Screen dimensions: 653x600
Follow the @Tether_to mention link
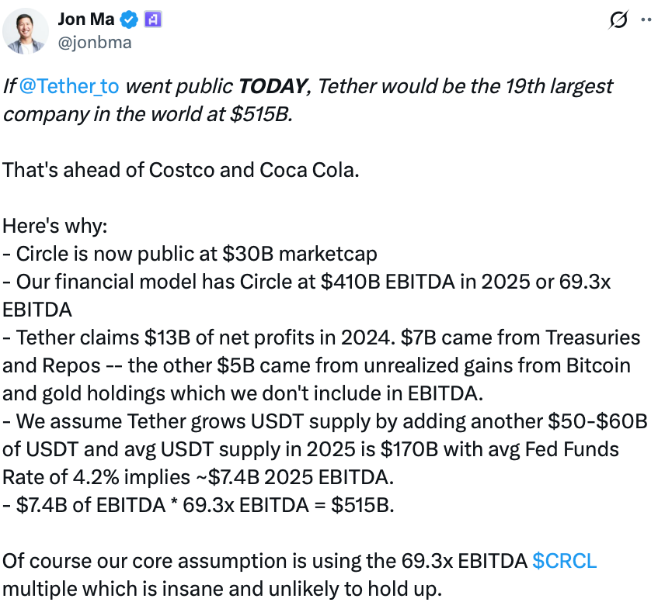click(69, 86)
